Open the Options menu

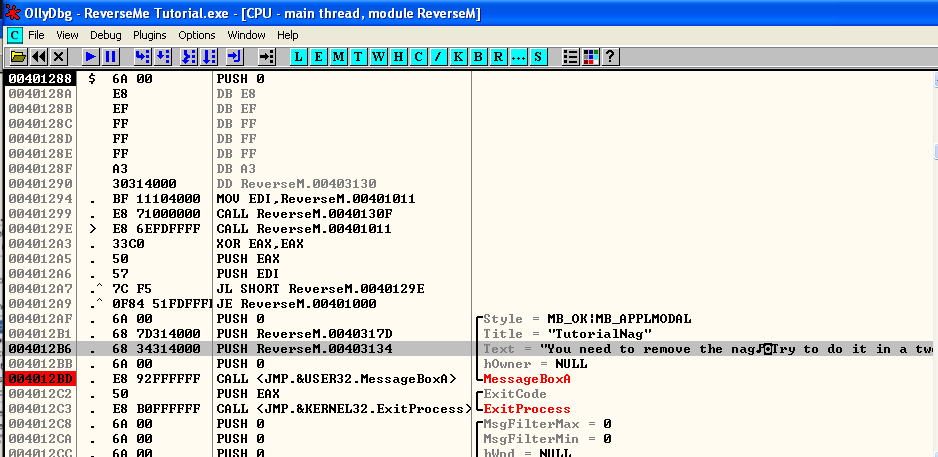(197, 35)
